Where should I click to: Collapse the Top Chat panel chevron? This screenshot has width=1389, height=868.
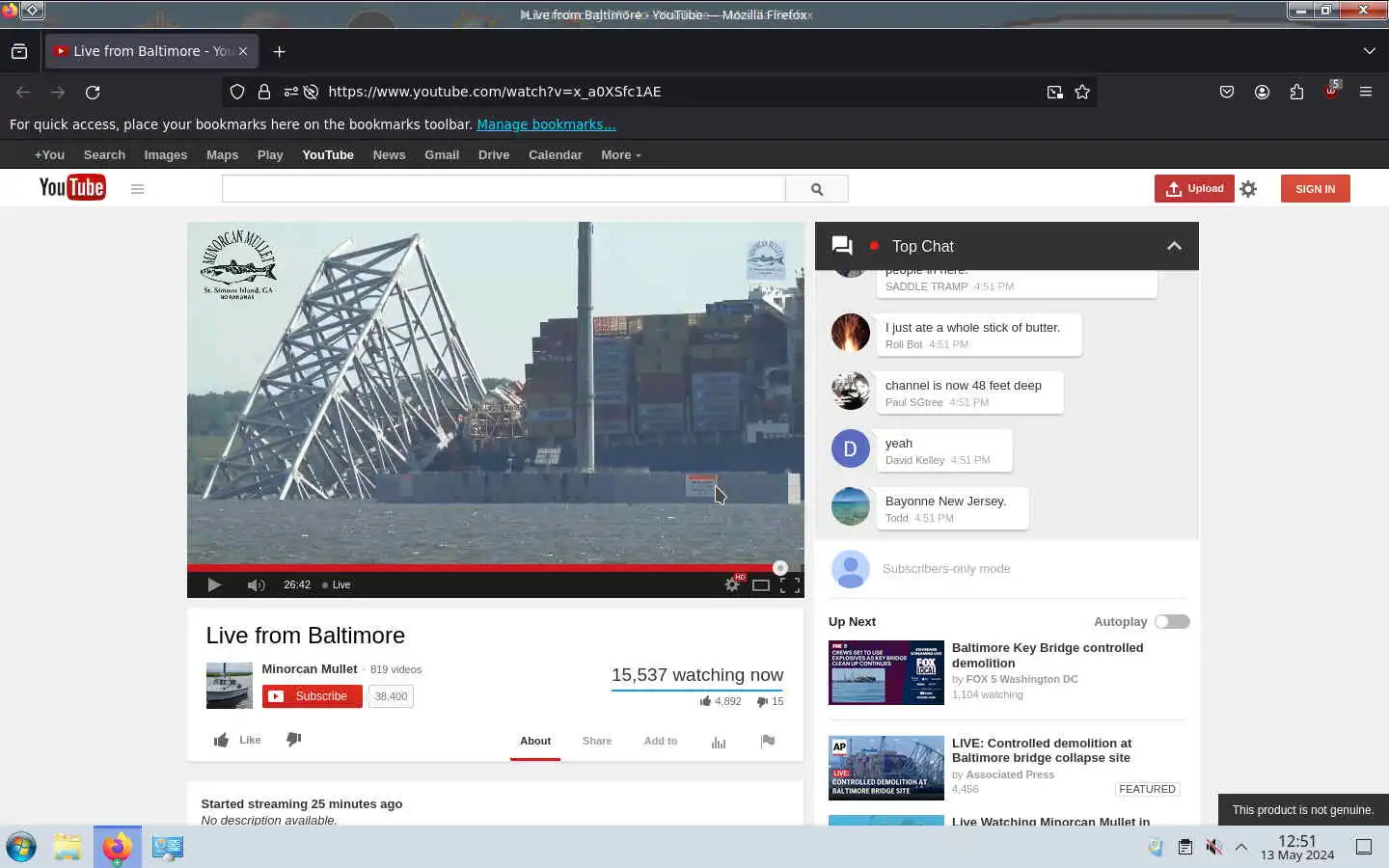[1174, 246]
